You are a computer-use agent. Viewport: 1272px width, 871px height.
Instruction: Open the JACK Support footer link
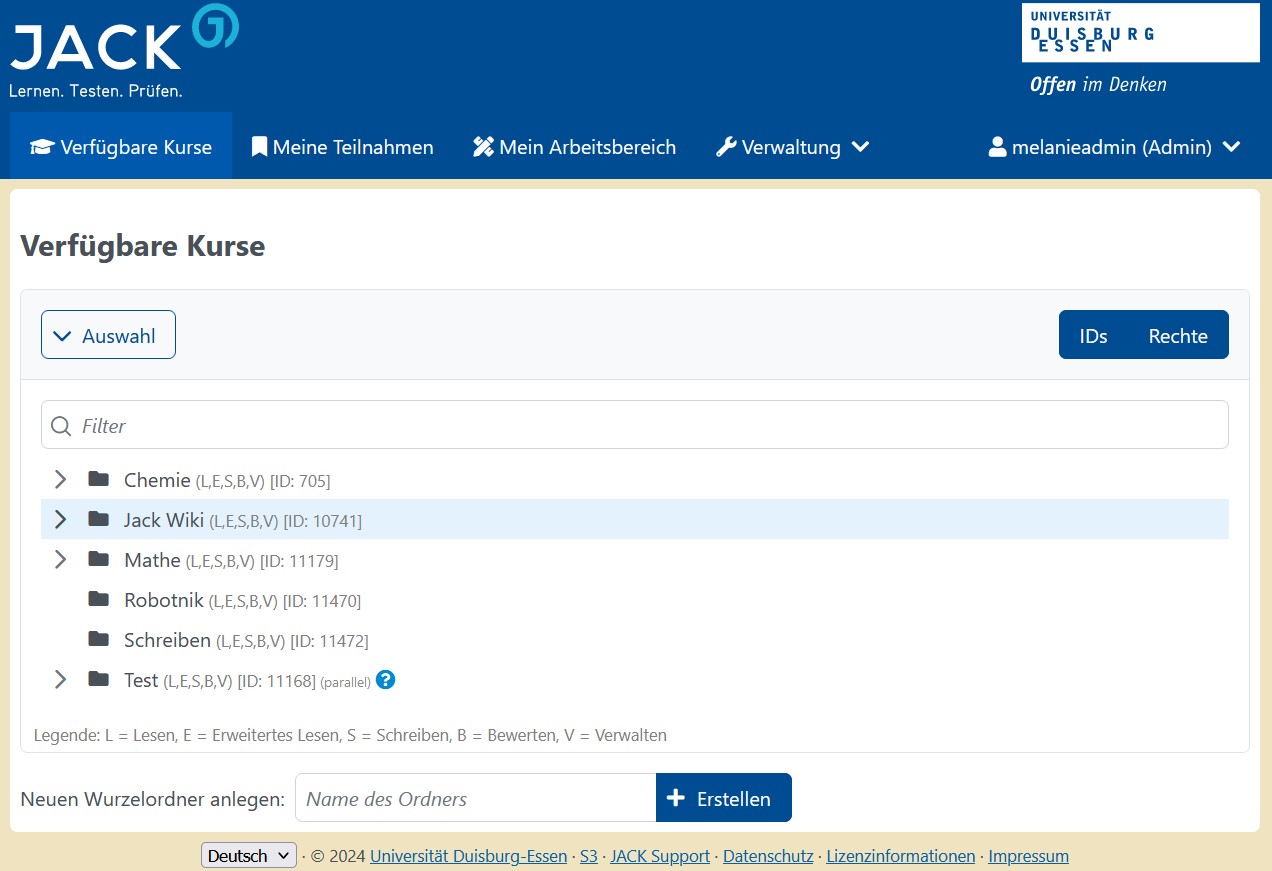click(x=660, y=856)
